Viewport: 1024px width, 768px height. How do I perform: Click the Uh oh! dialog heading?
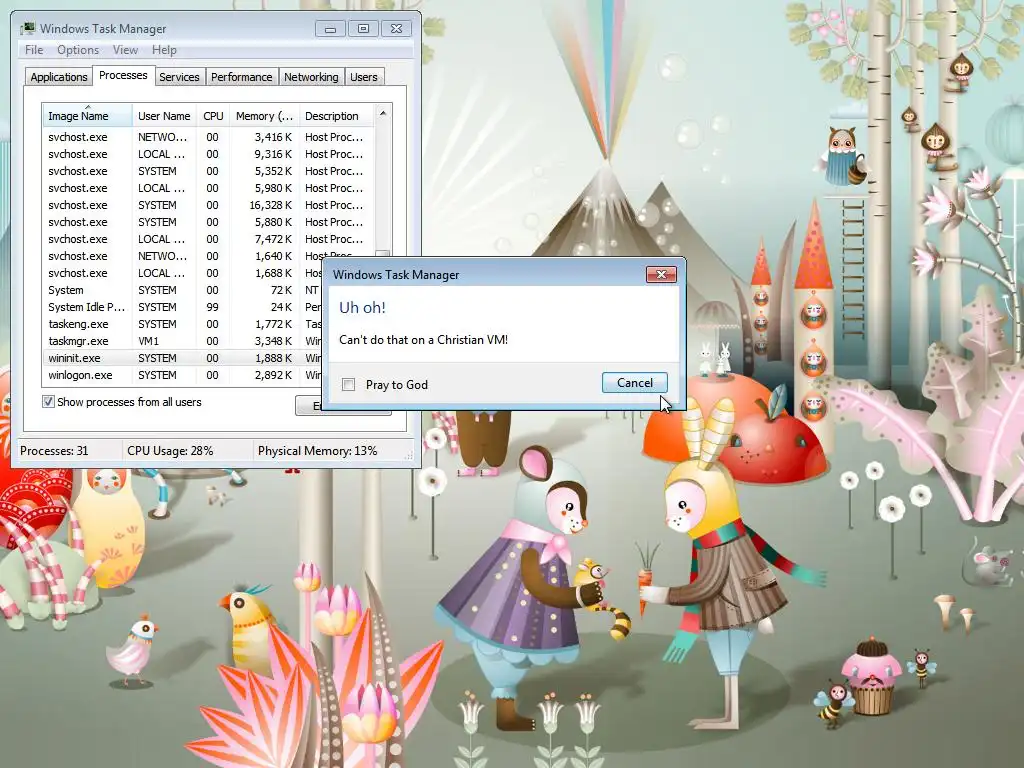pos(362,308)
